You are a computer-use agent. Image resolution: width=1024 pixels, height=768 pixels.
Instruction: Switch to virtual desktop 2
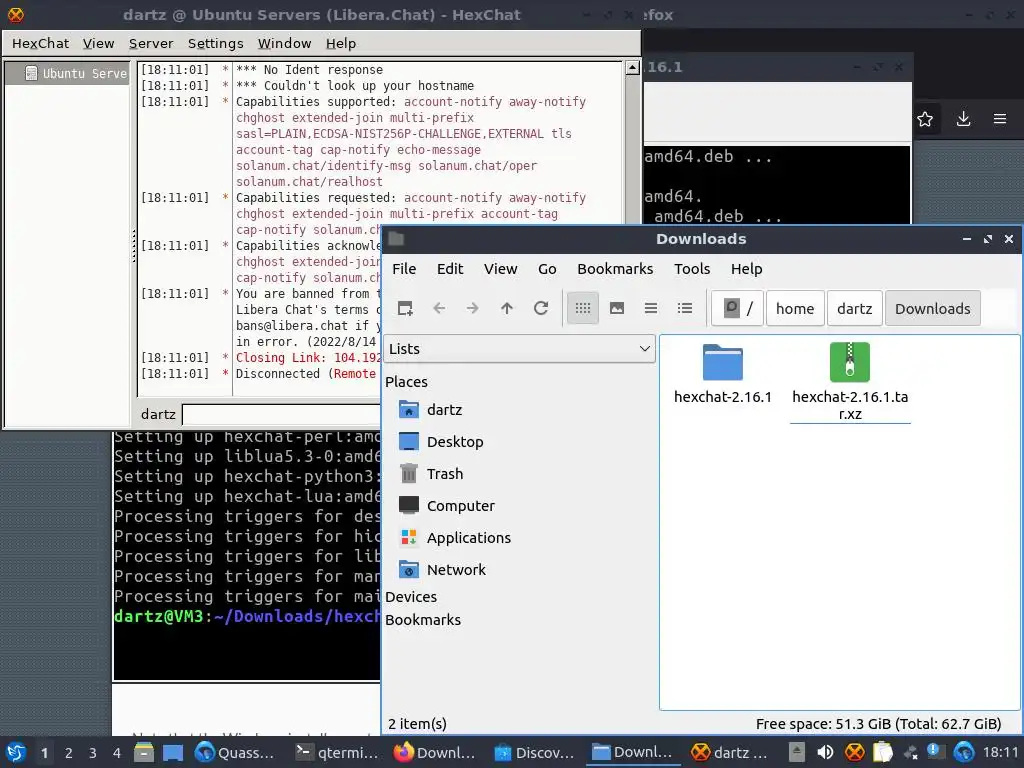click(69, 753)
